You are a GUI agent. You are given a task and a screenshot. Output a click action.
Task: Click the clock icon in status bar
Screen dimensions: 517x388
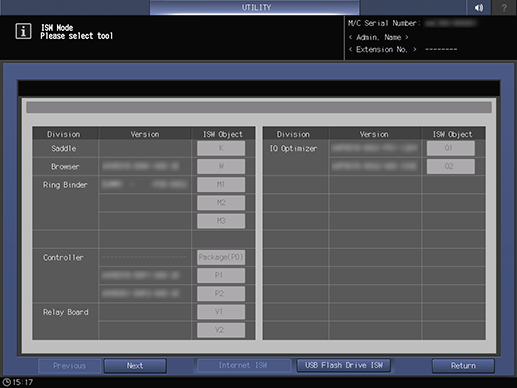[6, 382]
